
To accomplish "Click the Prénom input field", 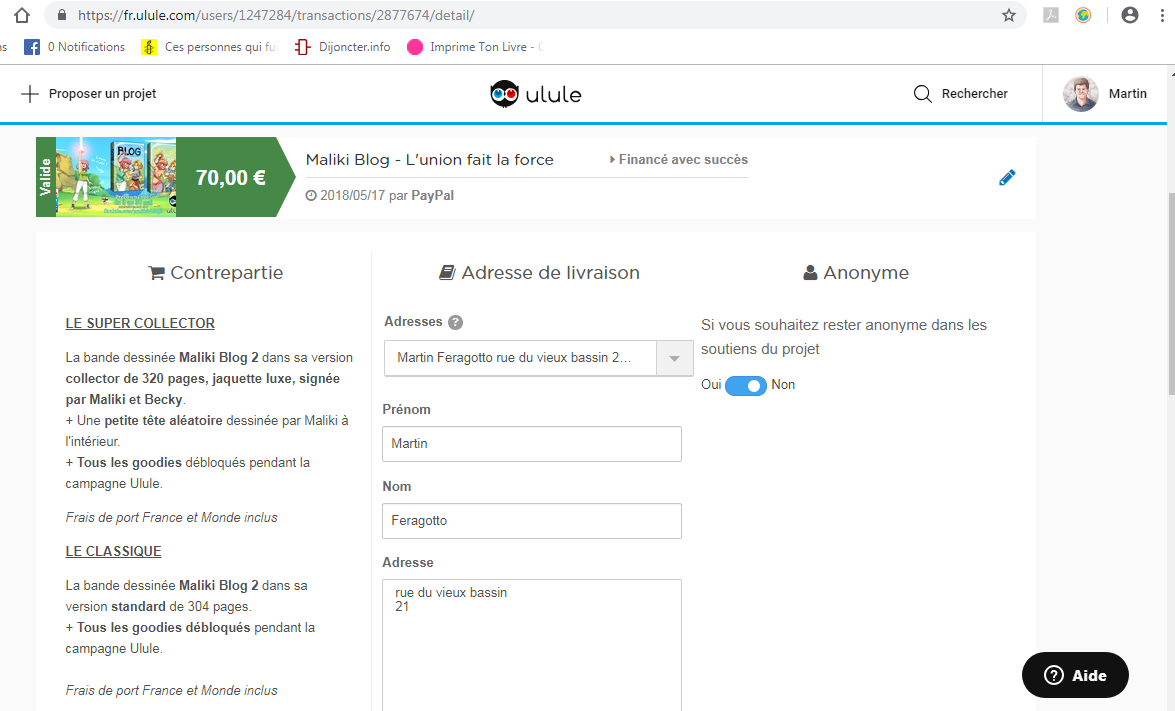I will click(531, 444).
